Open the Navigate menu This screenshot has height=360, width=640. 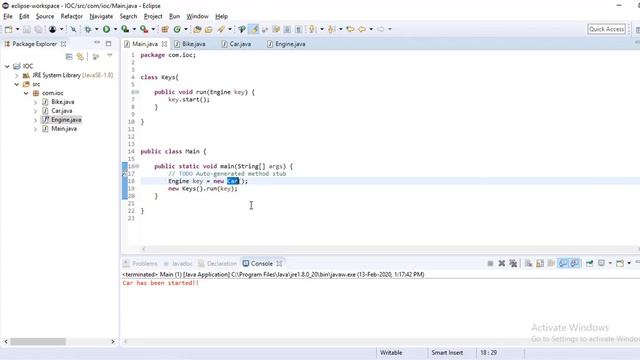click(x=101, y=16)
